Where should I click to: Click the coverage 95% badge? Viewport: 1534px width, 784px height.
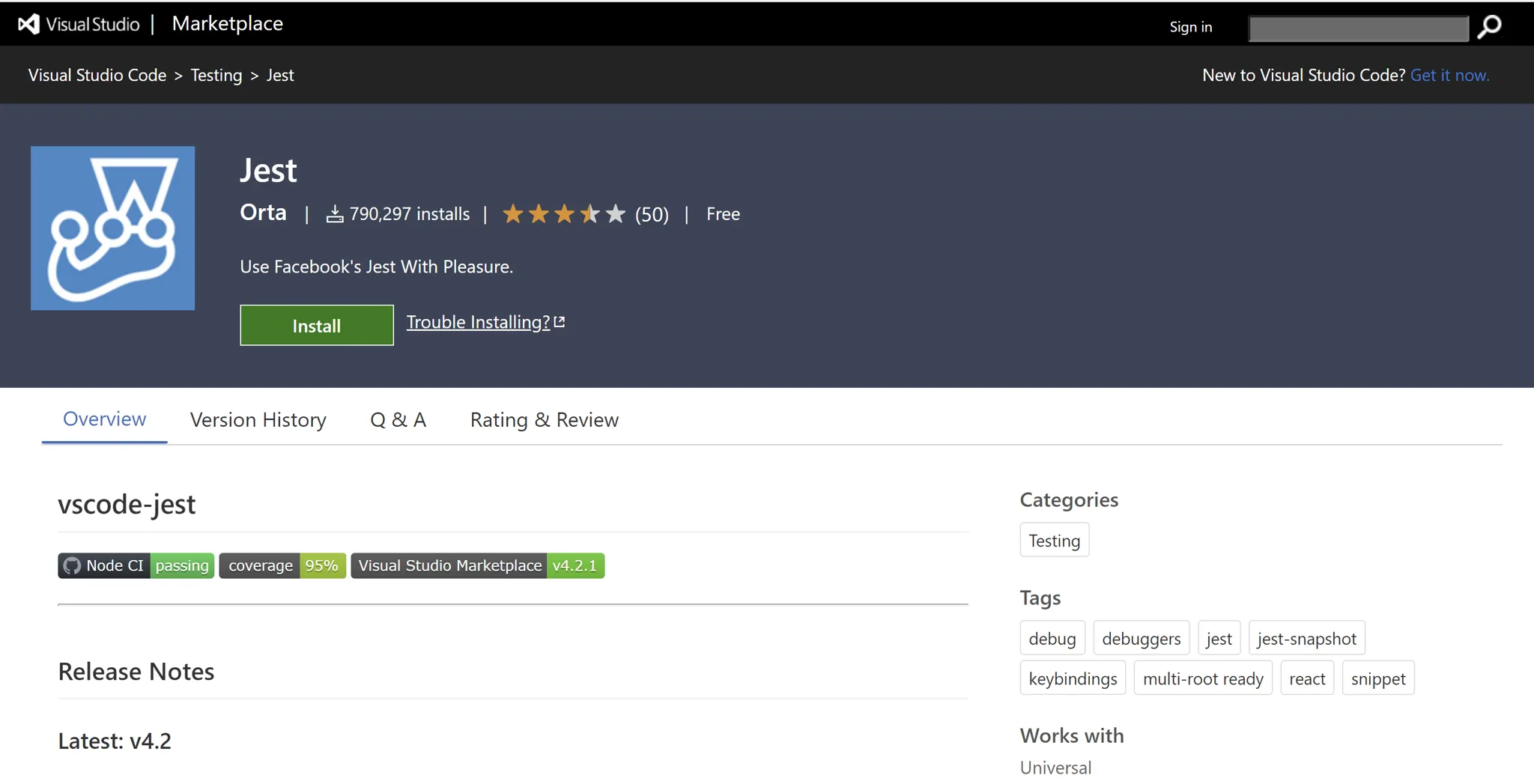282,565
